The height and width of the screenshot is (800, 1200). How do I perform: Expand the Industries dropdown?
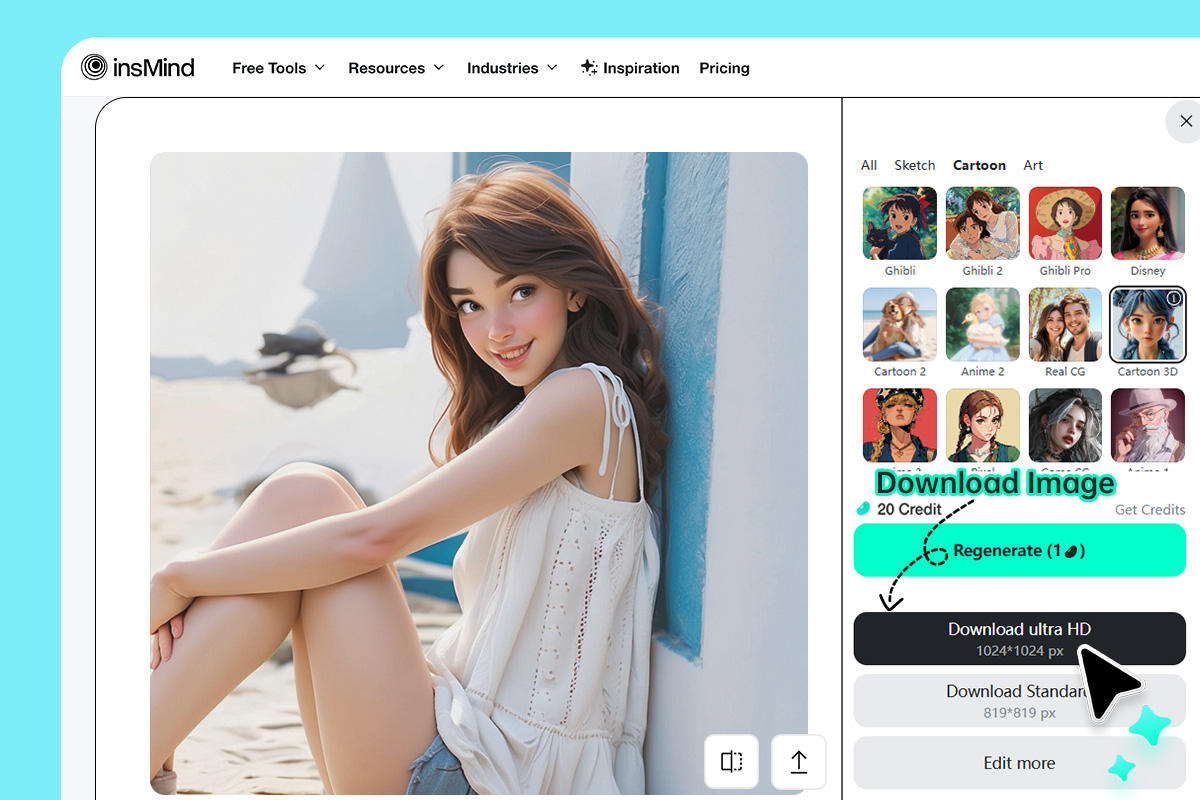512,68
